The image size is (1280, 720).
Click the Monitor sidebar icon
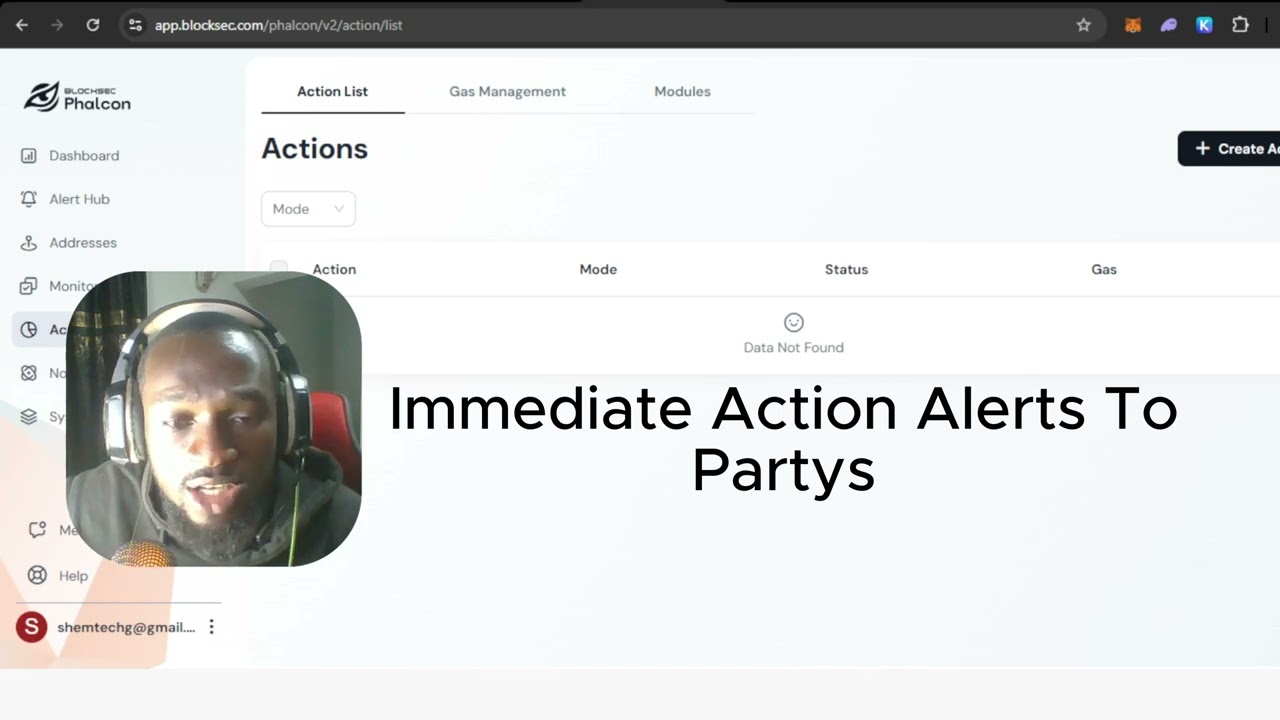(x=29, y=286)
